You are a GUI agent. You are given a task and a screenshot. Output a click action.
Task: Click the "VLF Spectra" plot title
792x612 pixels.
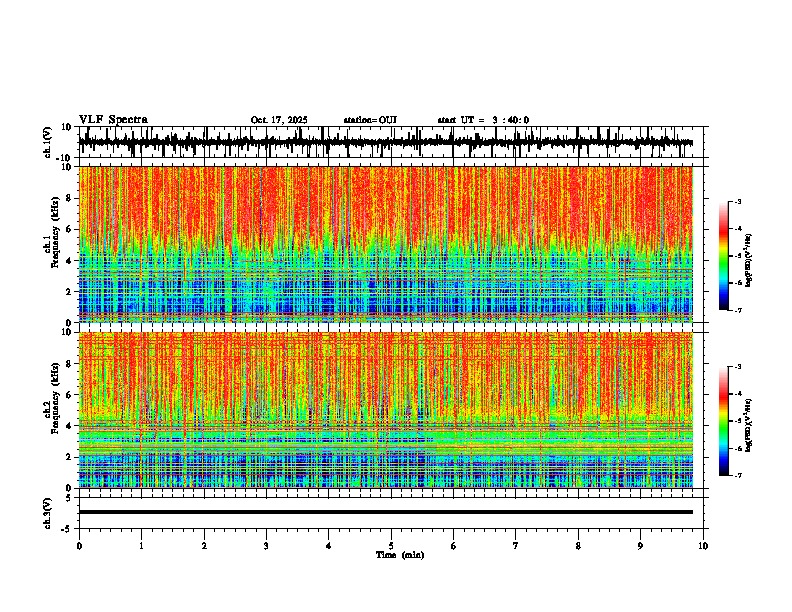click(x=113, y=120)
